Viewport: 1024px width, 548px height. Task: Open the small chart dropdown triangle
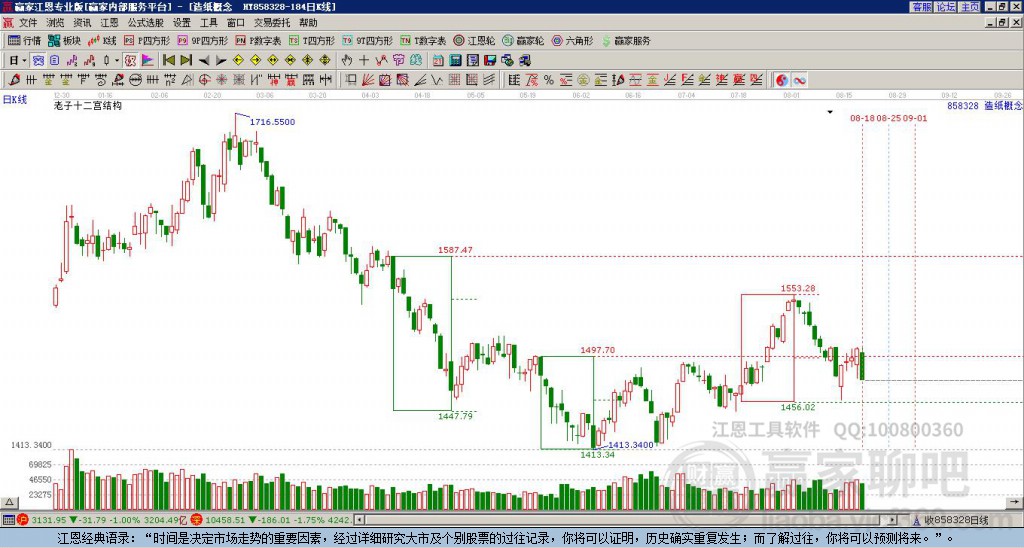pyautogui.click(x=830, y=112)
